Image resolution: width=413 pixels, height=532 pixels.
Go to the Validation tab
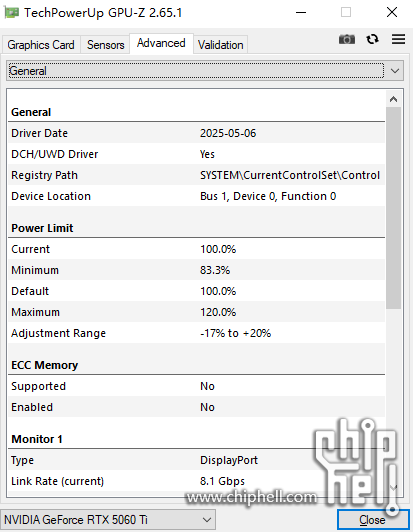221,45
